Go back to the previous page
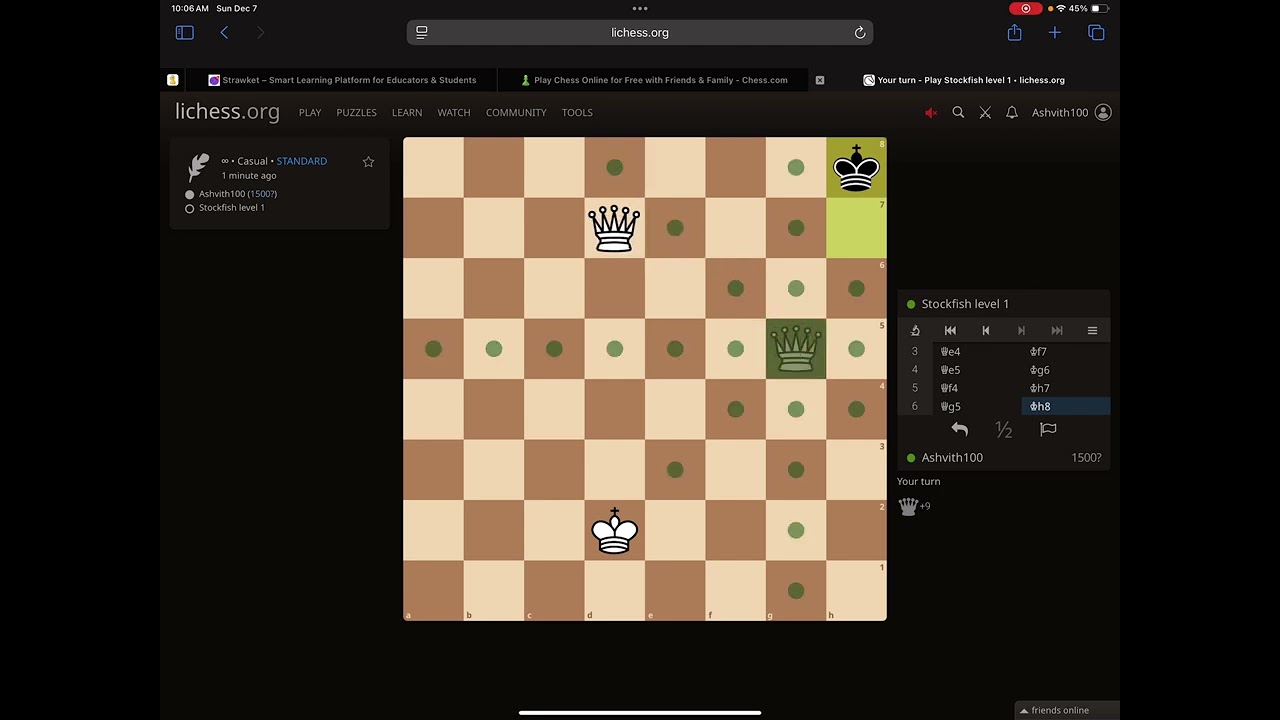The height and width of the screenshot is (720, 1280). 224,33
